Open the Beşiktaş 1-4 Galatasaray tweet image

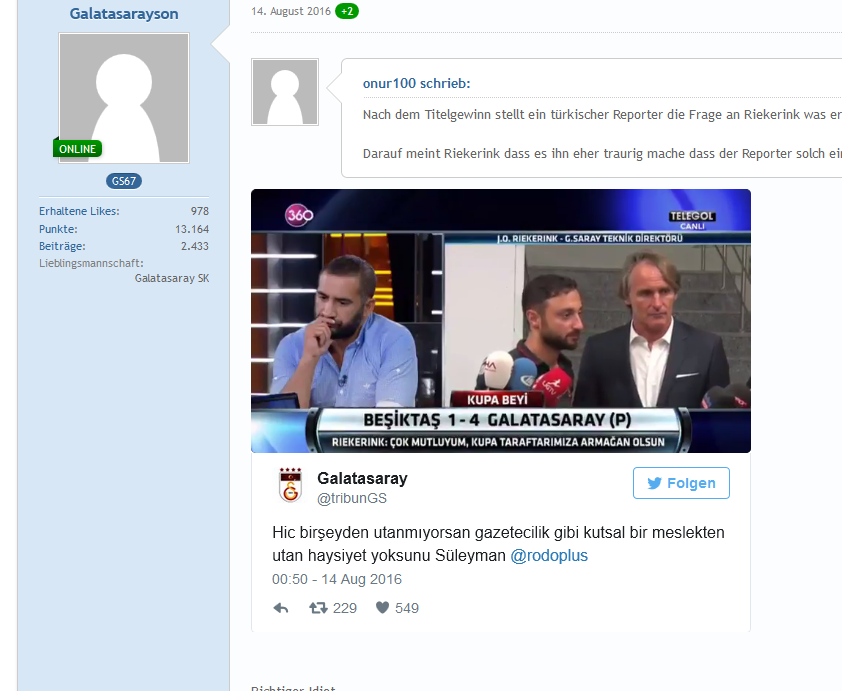pyautogui.click(x=500, y=320)
